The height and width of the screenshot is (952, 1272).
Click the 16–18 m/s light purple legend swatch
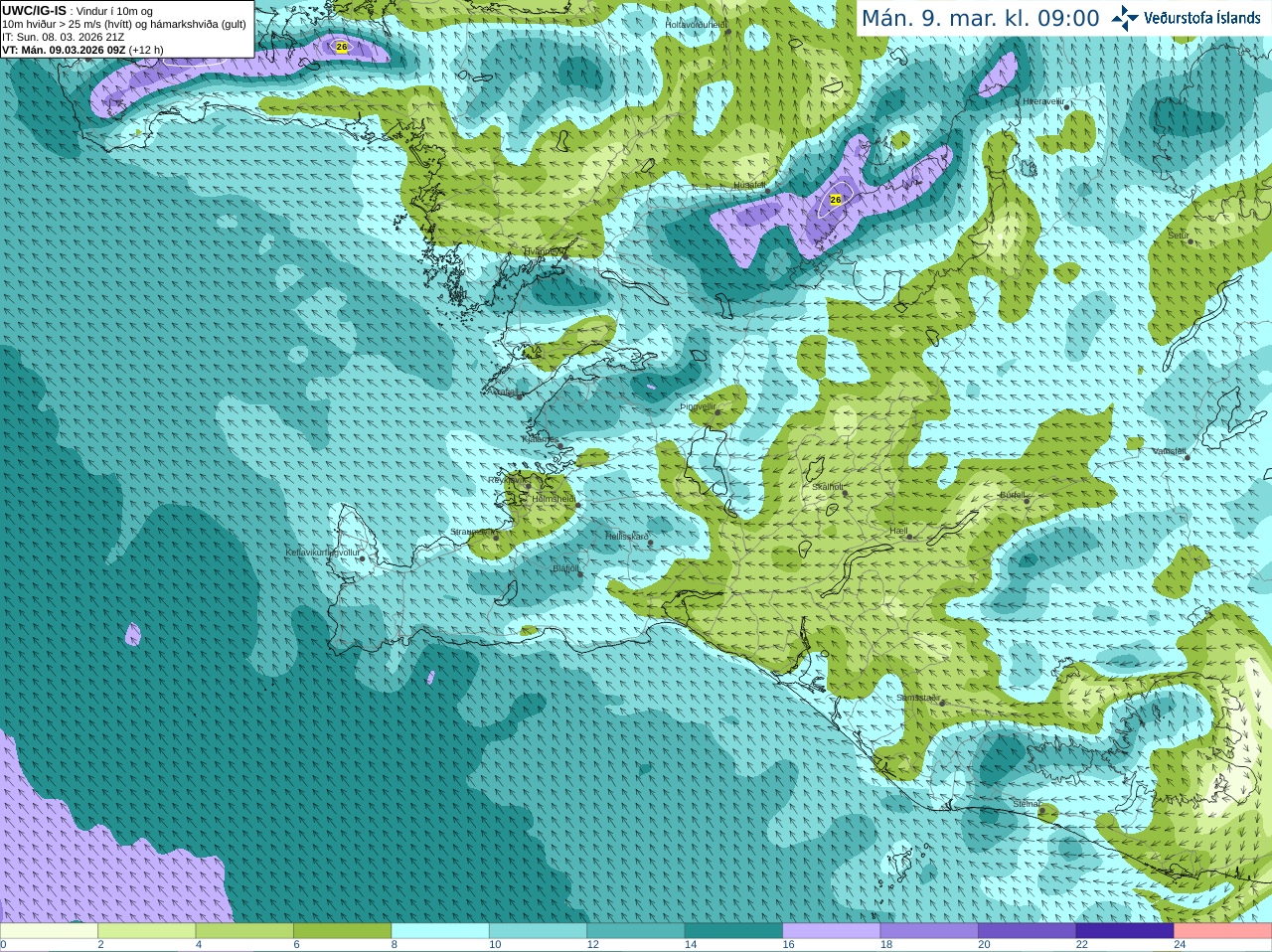point(832,931)
